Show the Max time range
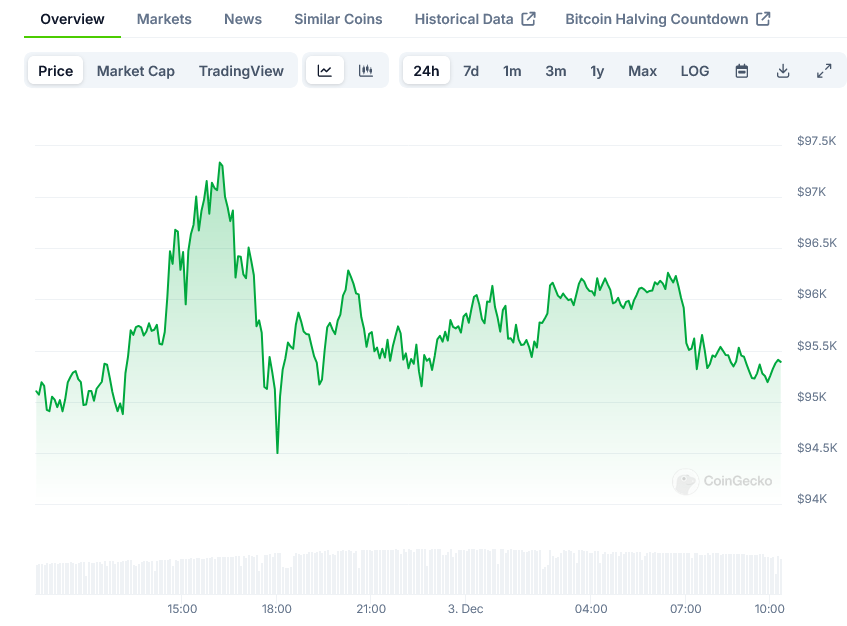This screenshot has height=626, width=847. click(x=642, y=71)
